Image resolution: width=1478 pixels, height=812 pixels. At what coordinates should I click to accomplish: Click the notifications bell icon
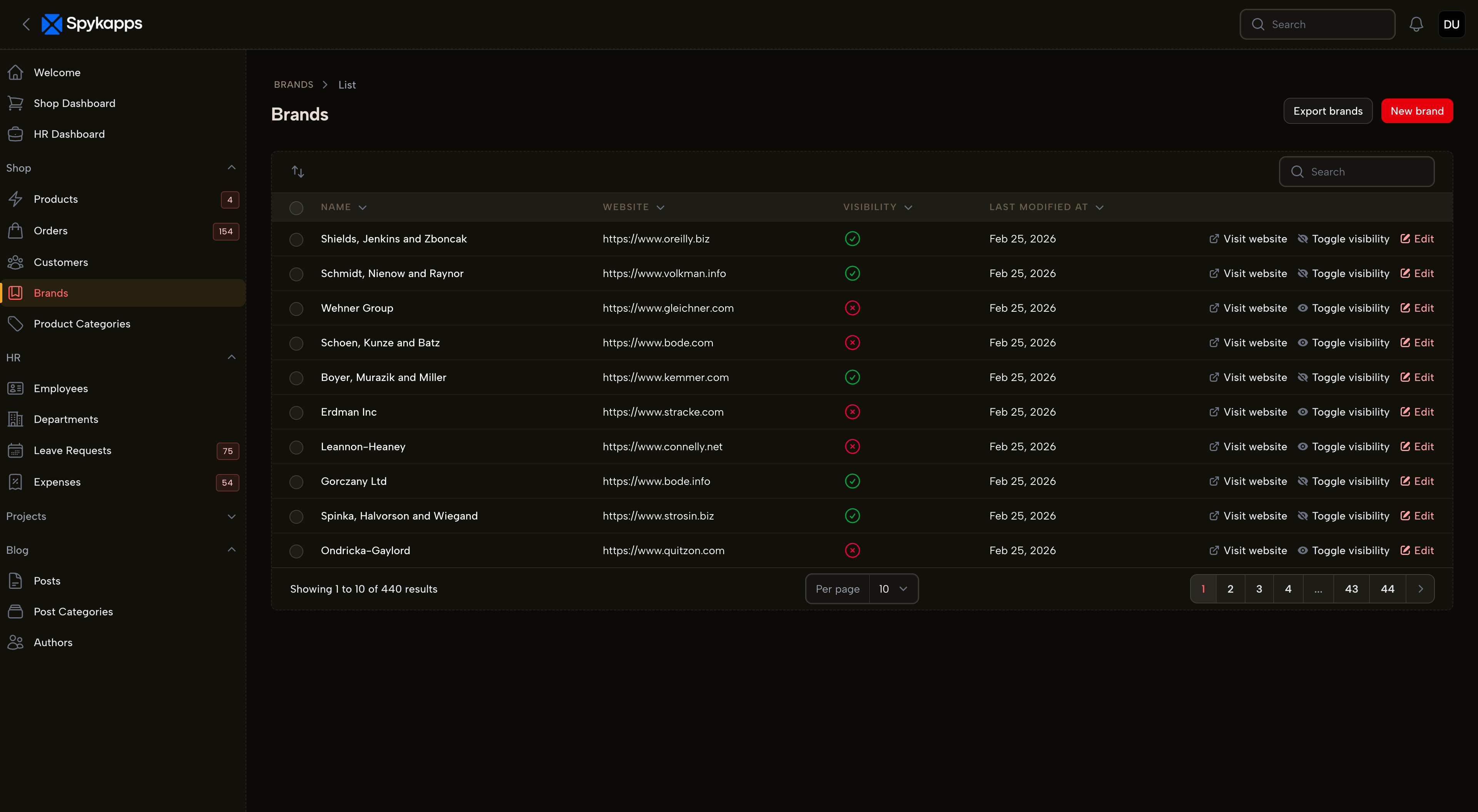click(1416, 24)
